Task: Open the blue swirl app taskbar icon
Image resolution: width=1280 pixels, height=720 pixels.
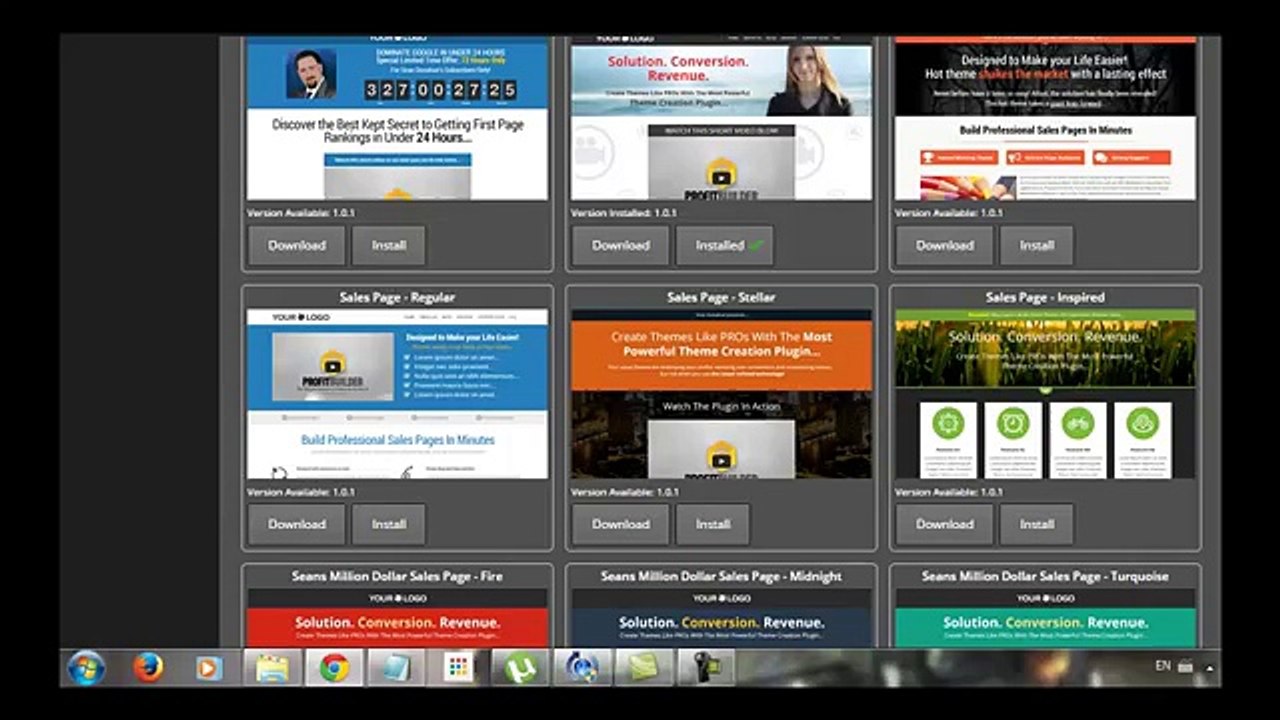Action: click(582, 668)
